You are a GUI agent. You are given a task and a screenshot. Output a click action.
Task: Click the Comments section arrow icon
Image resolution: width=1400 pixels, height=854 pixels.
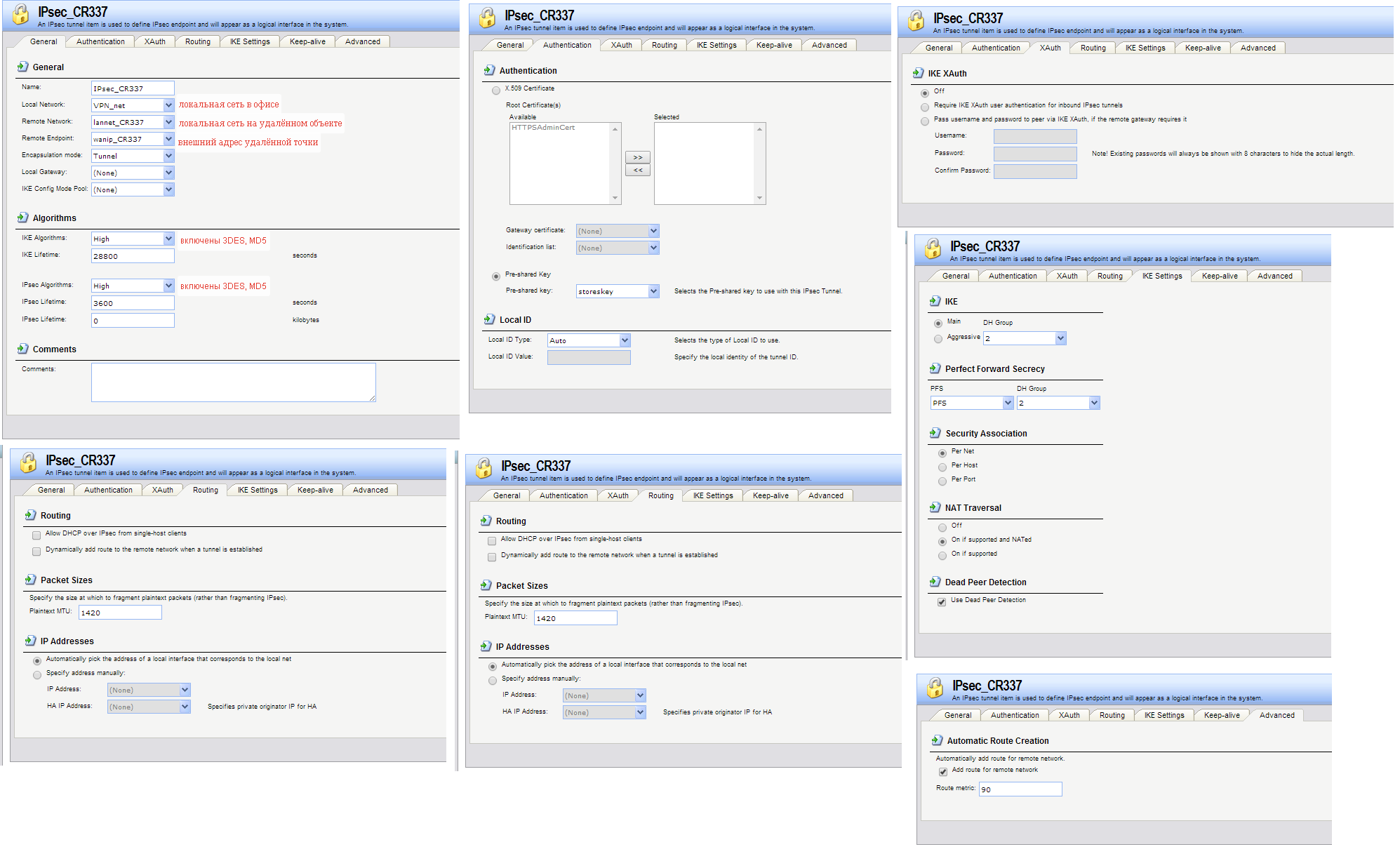[x=23, y=349]
